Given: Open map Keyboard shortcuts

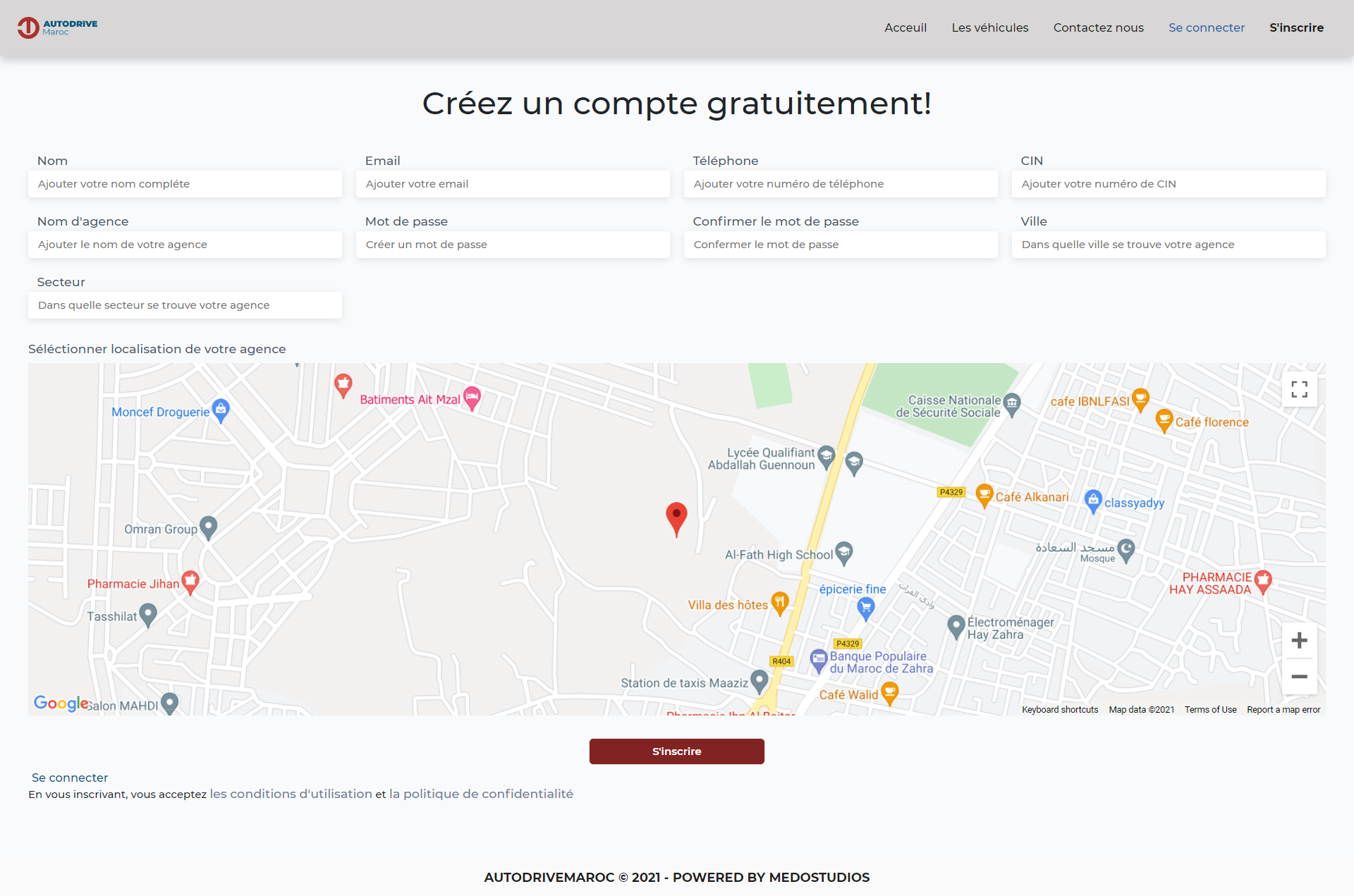Looking at the screenshot, I should coord(1059,710).
